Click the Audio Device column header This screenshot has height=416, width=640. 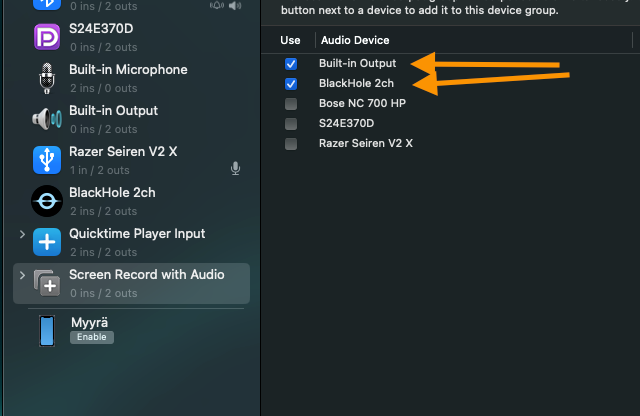355,40
